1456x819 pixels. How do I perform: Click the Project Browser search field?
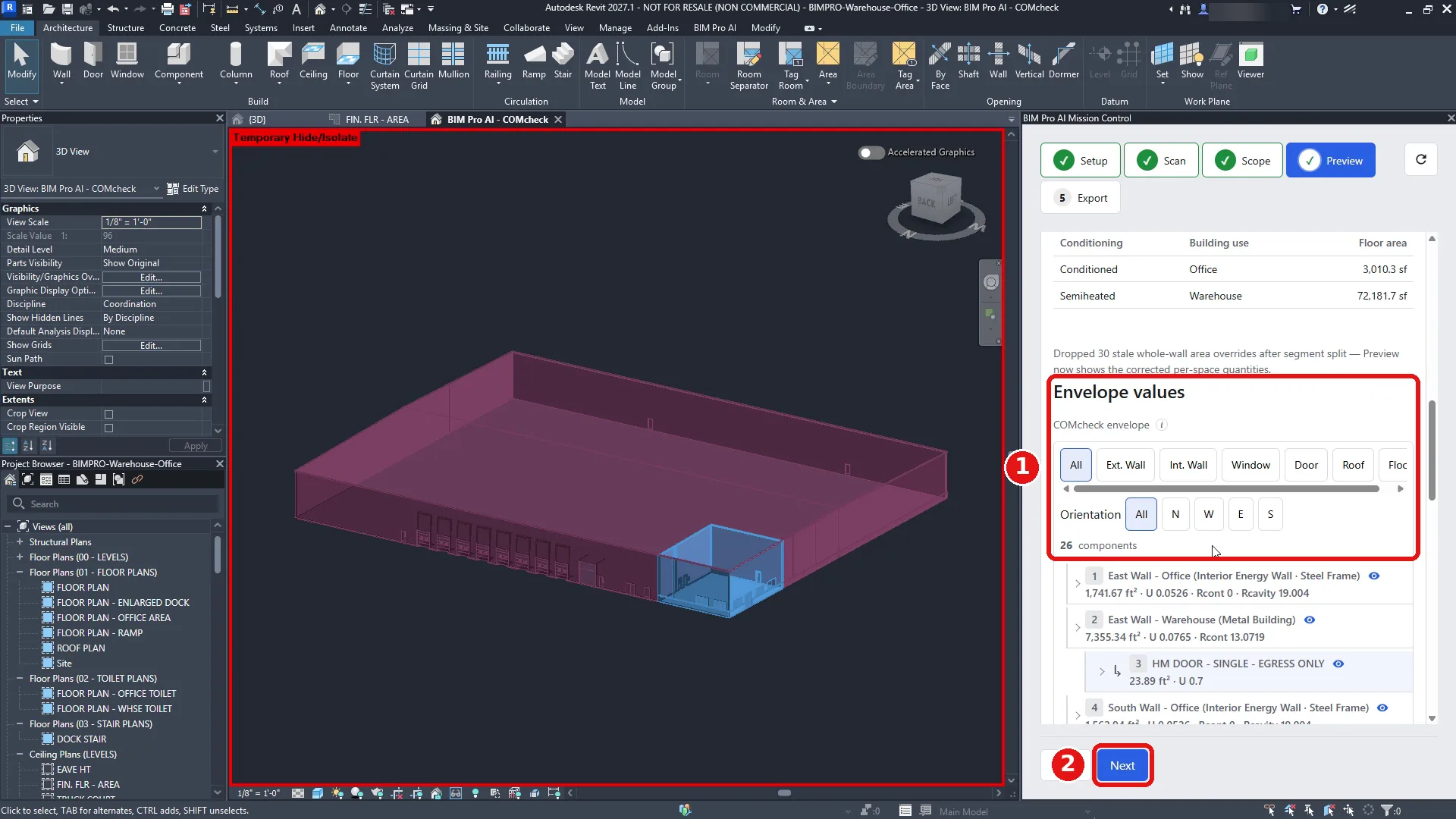114,504
